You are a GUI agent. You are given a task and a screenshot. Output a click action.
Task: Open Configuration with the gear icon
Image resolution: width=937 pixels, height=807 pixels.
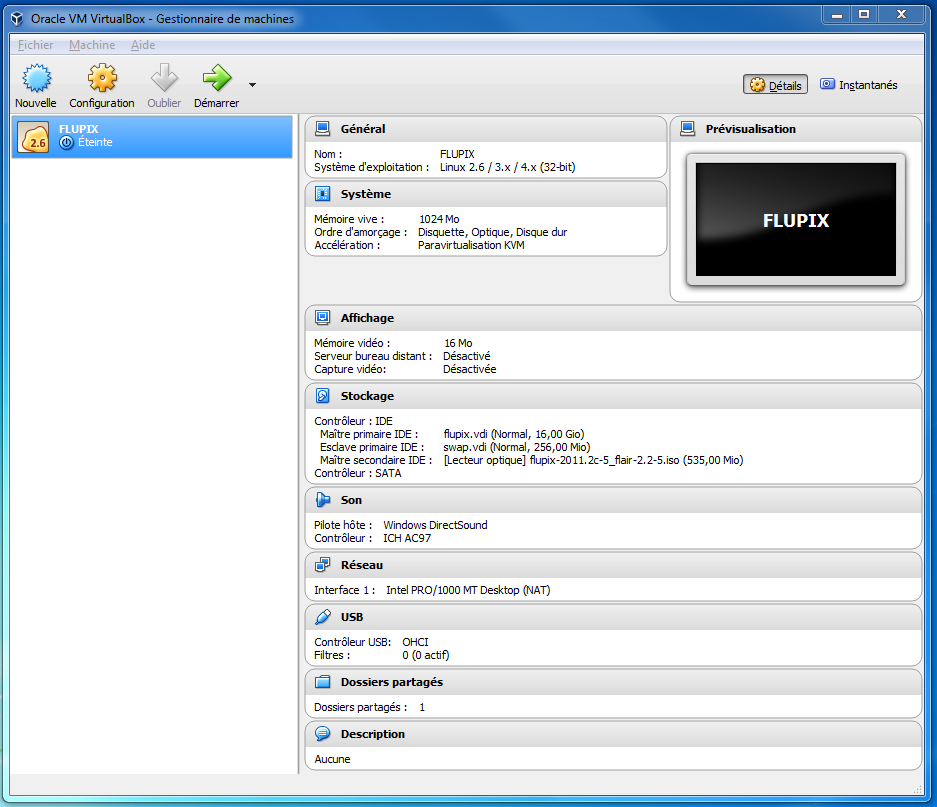(x=102, y=78)
